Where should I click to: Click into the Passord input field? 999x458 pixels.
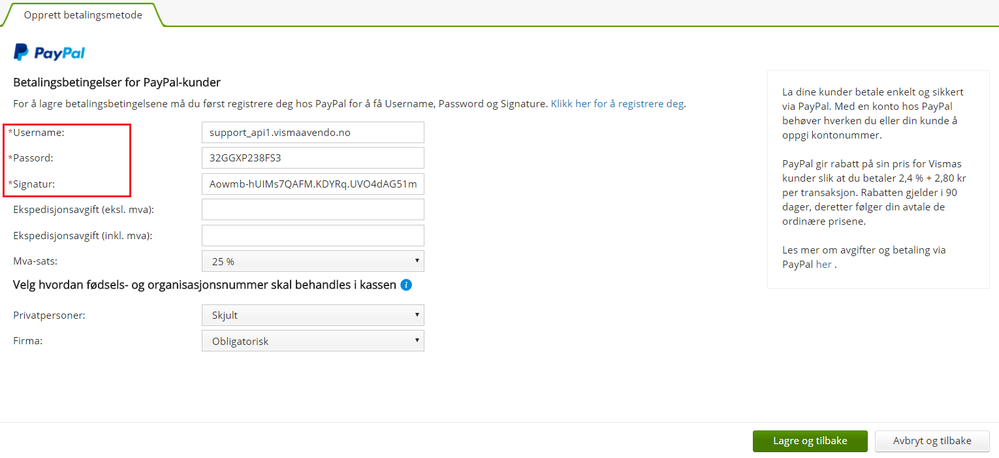[312, 158]
